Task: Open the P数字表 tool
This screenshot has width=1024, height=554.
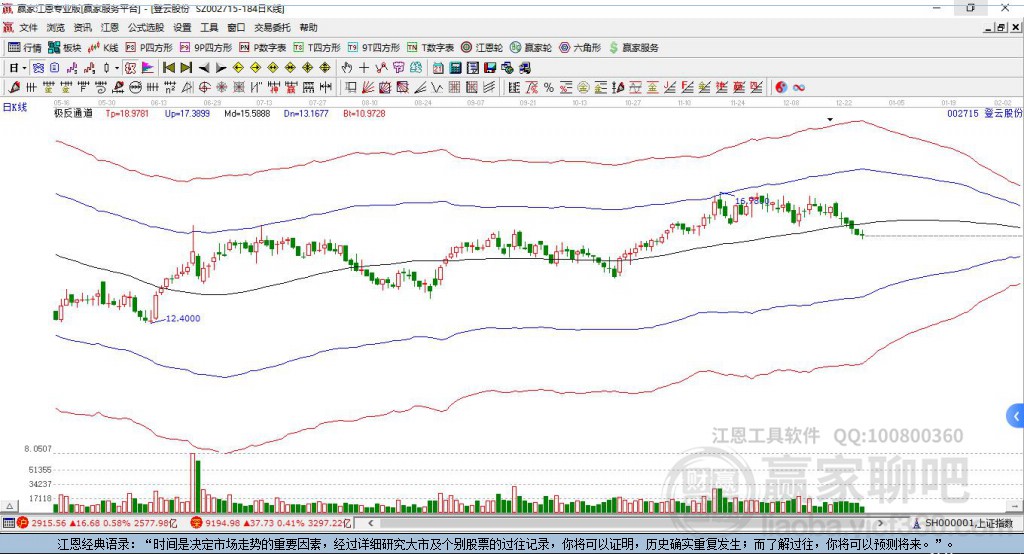Action: (x=263, y=48)
